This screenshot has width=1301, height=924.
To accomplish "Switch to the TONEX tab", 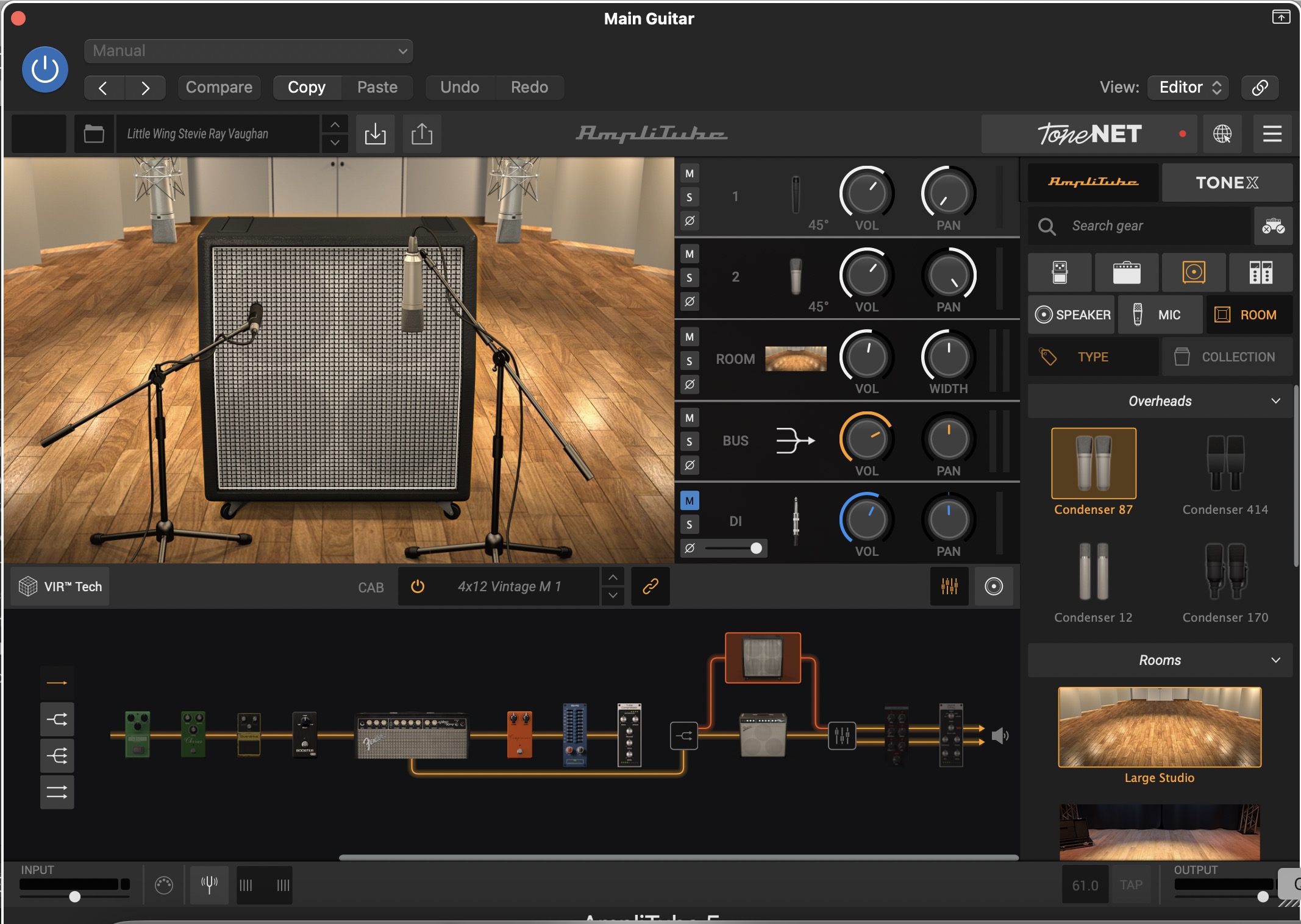I will (x=1227, y=182).
